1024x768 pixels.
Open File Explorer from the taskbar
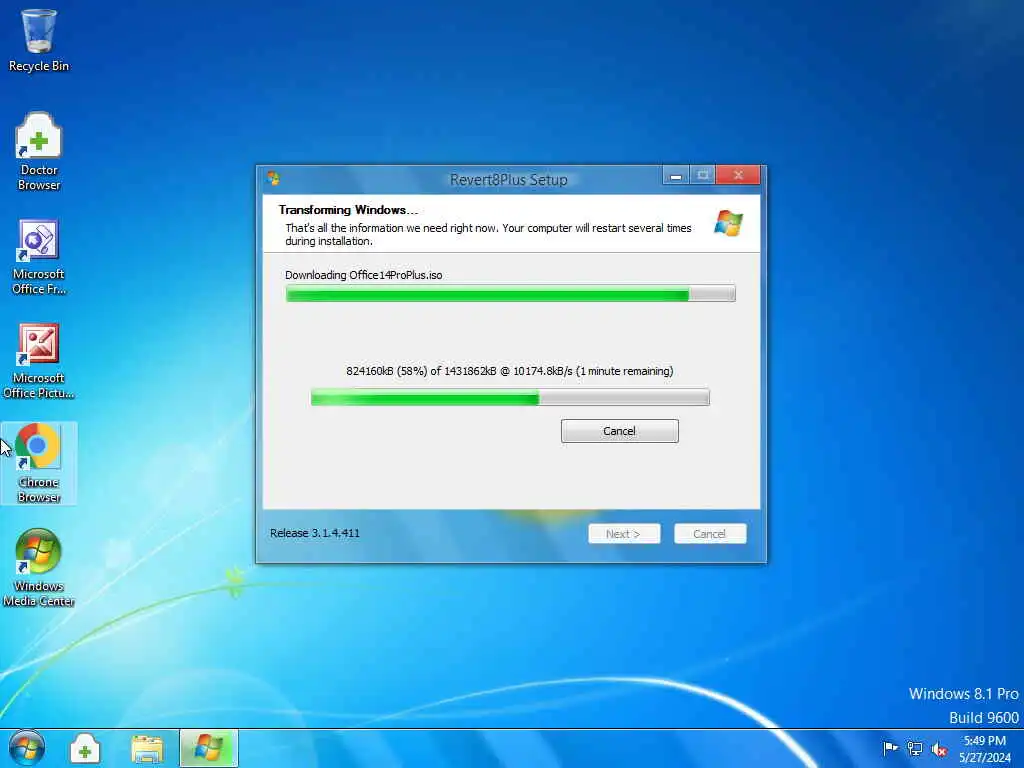(x=147, y=748)
